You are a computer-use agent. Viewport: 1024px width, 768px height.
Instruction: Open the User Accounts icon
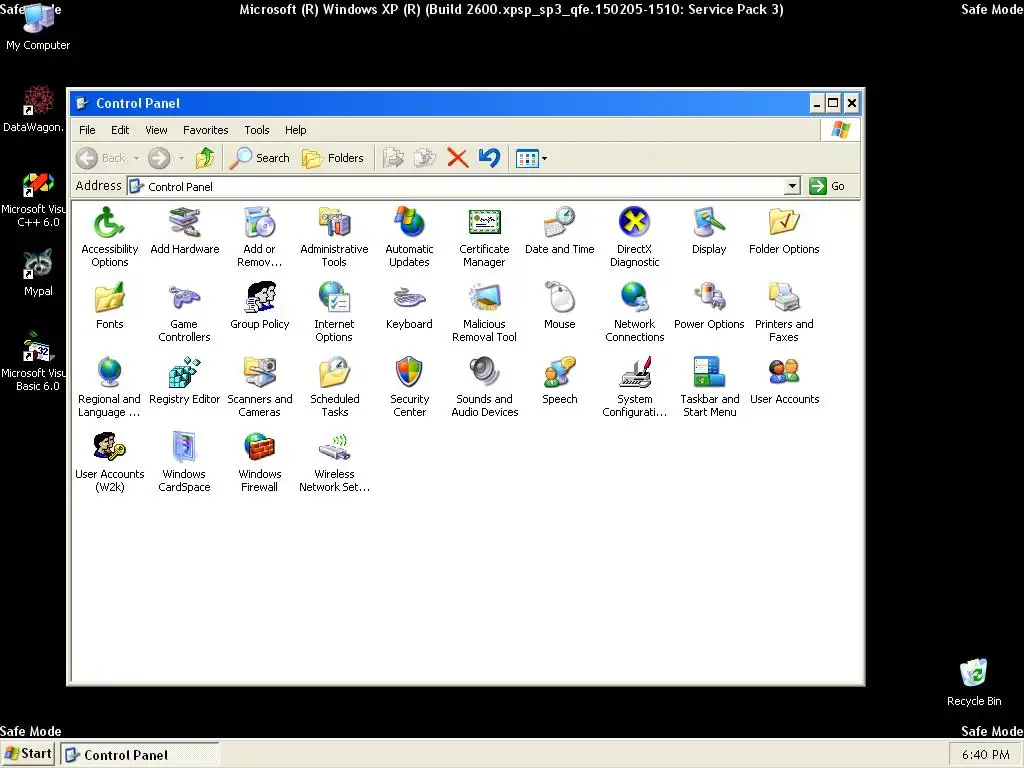point(784,374)
